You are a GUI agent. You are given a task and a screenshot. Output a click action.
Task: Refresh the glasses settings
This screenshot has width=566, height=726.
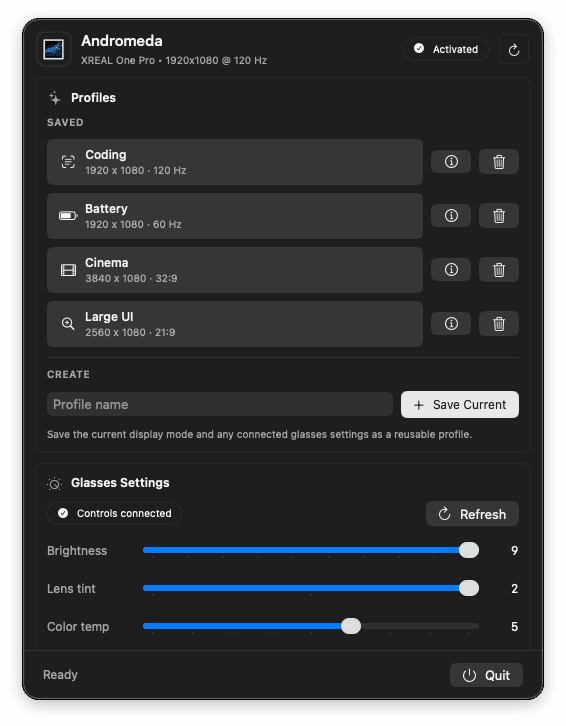coord(472,514)
